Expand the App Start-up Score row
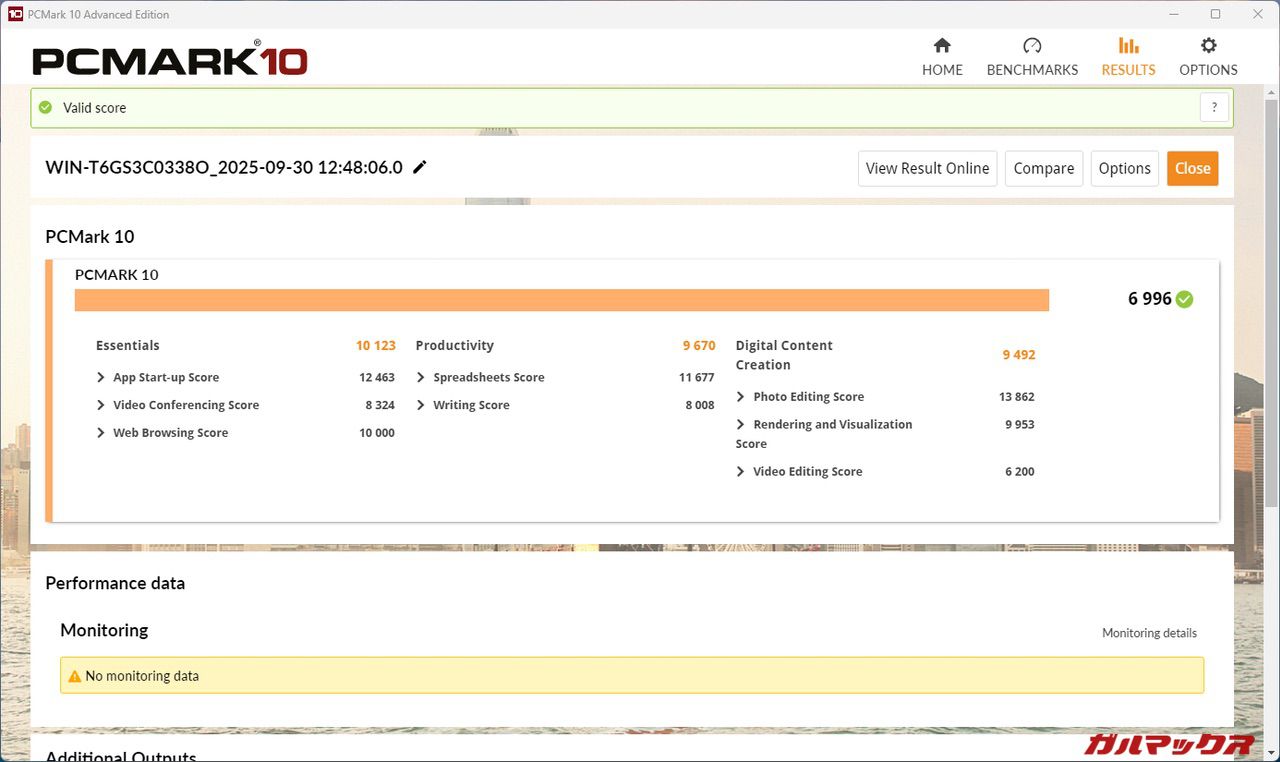This screenshot has width=1280, height=762. (101, 377)
